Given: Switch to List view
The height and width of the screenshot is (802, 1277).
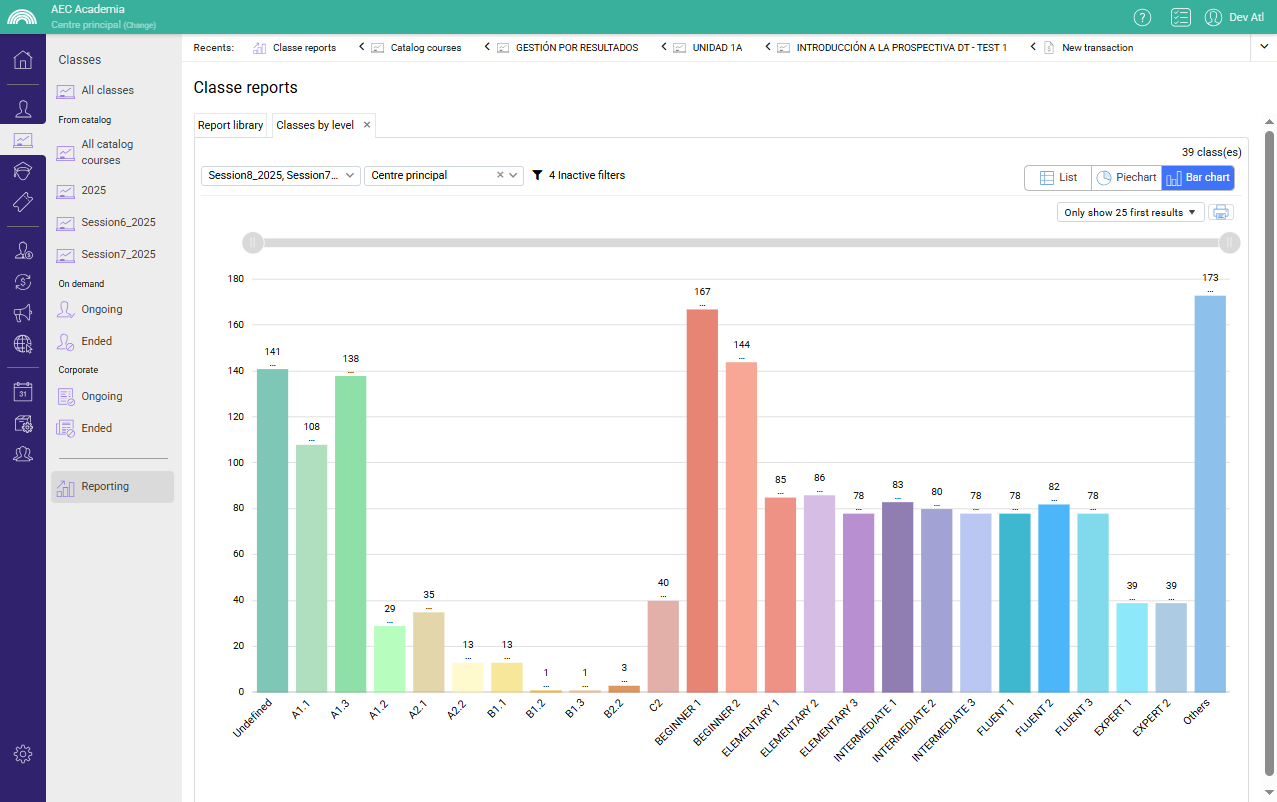Looking at the screenshot, I should coord(1058,177).
